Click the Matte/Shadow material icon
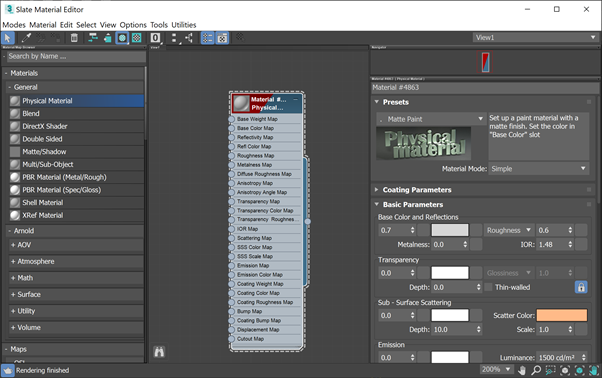Screen dimensions: 602x378 (15, 152)
